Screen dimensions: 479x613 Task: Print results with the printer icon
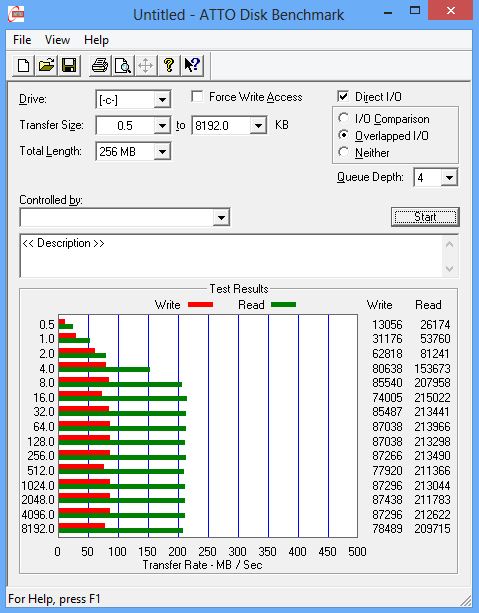(x=100, y=65)
